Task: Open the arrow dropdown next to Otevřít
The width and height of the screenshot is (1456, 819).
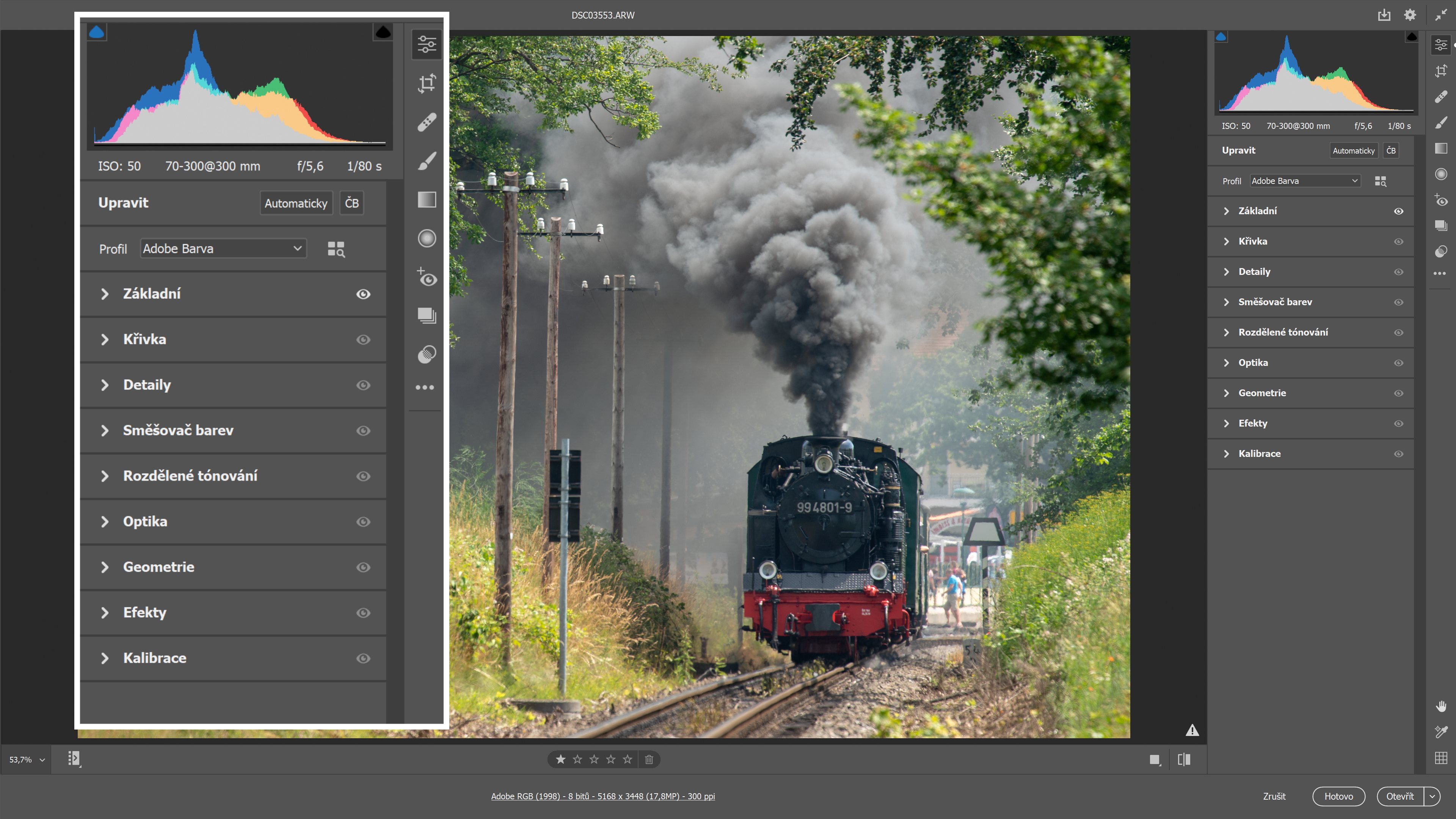Action: pyautogui.click(x=1432, y=796)
